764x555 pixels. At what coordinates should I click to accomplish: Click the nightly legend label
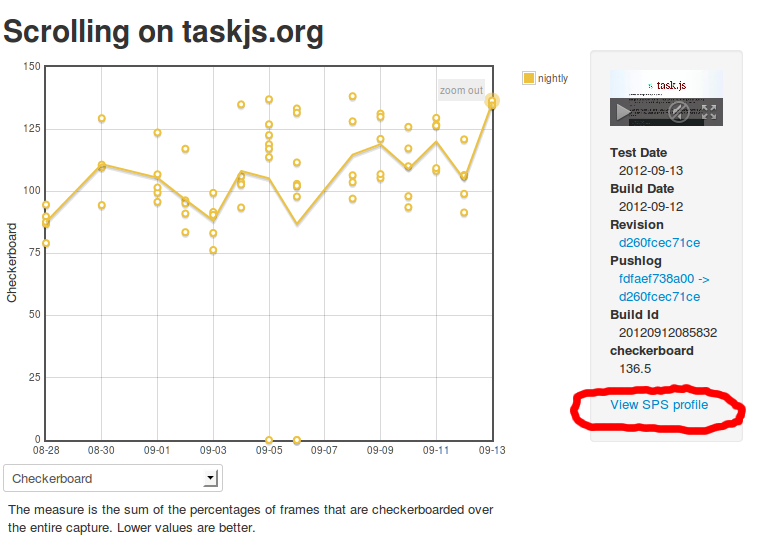pos(553,78)
